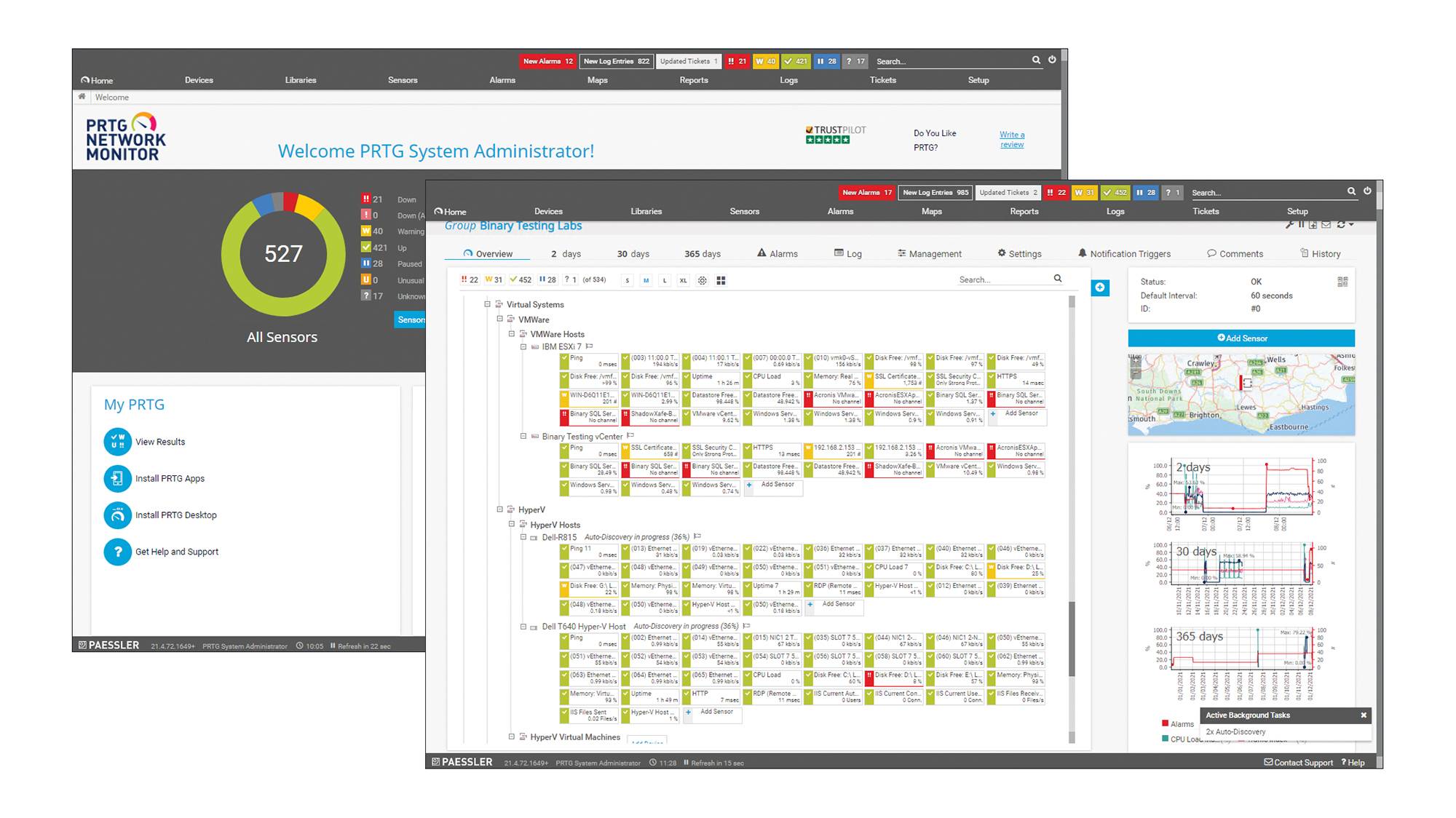Viewport: 1456px width, 818px height.
Task: Switch to the 365 days tab
Action: point(701,253)
